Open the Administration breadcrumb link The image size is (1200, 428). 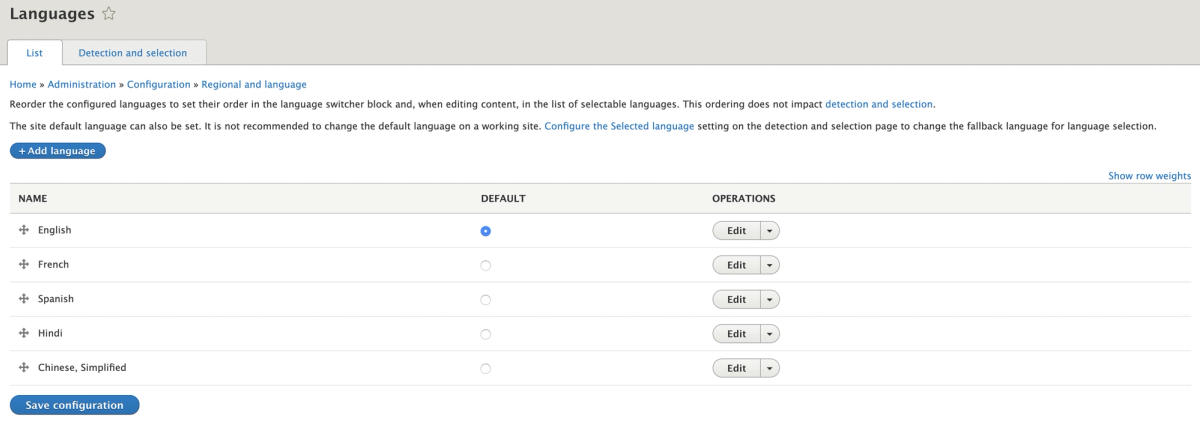tap(82, 85)
